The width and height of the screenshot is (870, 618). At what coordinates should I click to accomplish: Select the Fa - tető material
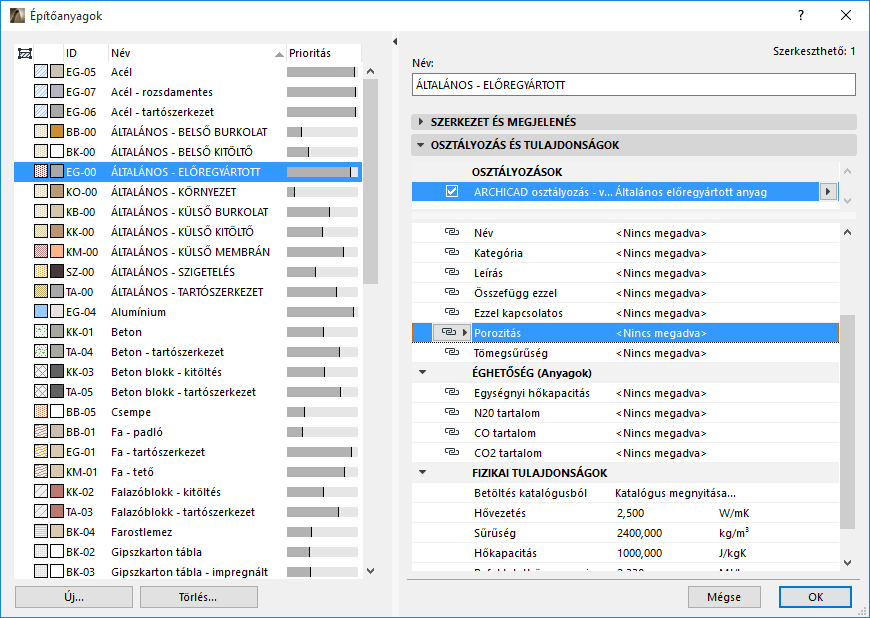click(188, 472)
